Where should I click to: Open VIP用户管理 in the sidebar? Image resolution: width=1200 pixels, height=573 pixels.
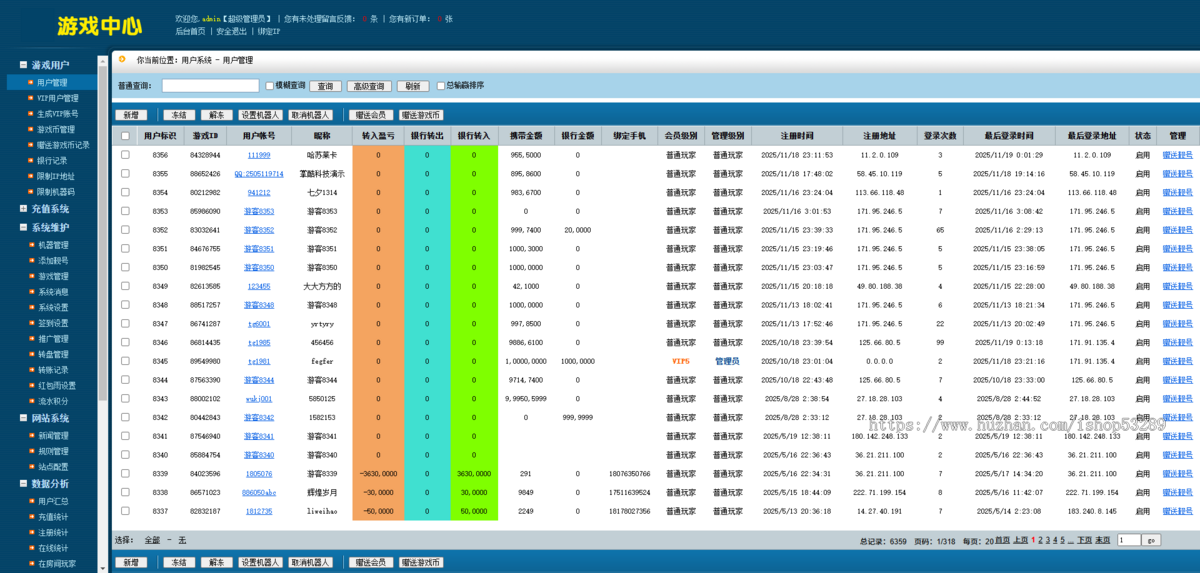tap(57, 98)
